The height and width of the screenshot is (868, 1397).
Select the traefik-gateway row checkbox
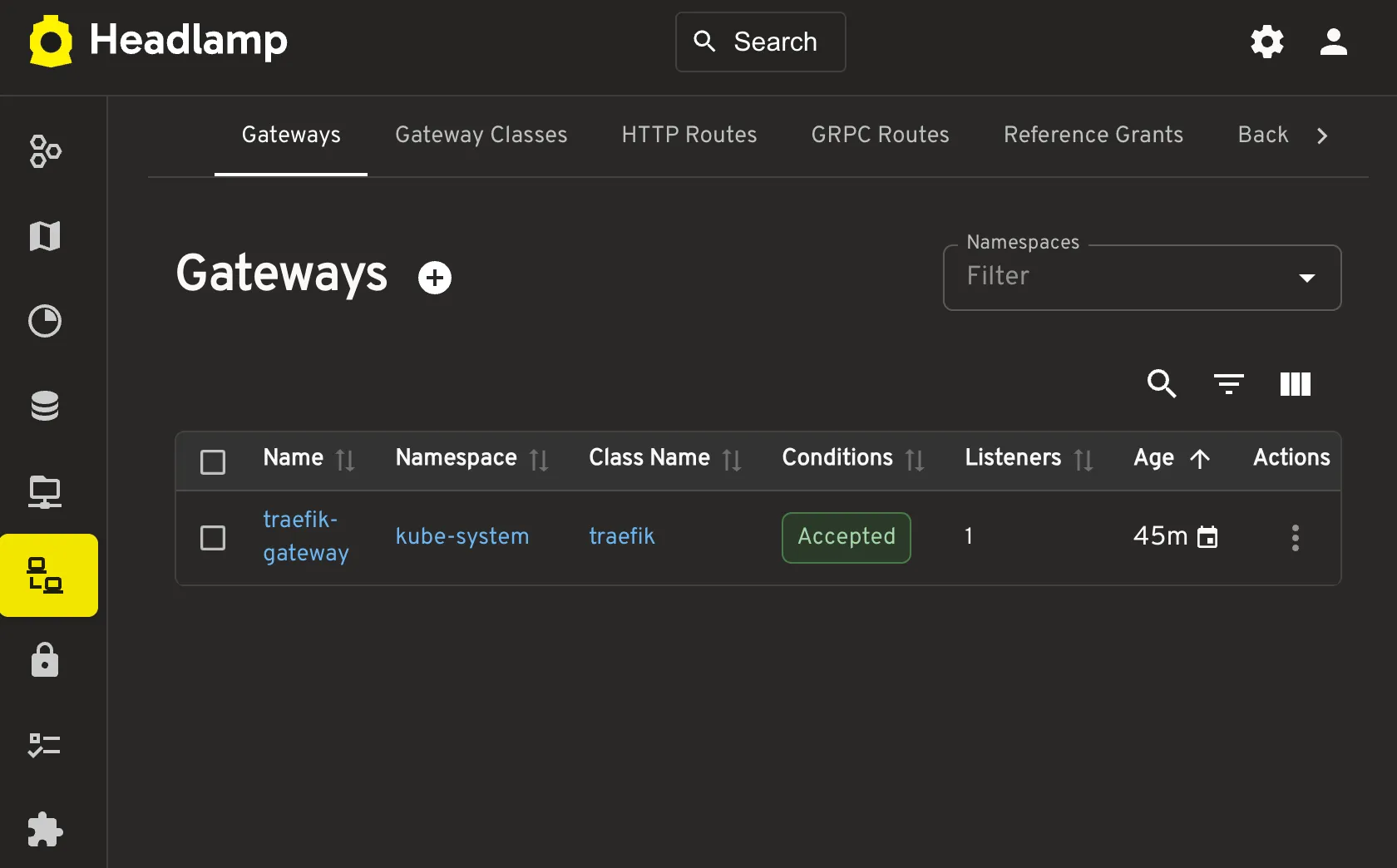[213, 538]
